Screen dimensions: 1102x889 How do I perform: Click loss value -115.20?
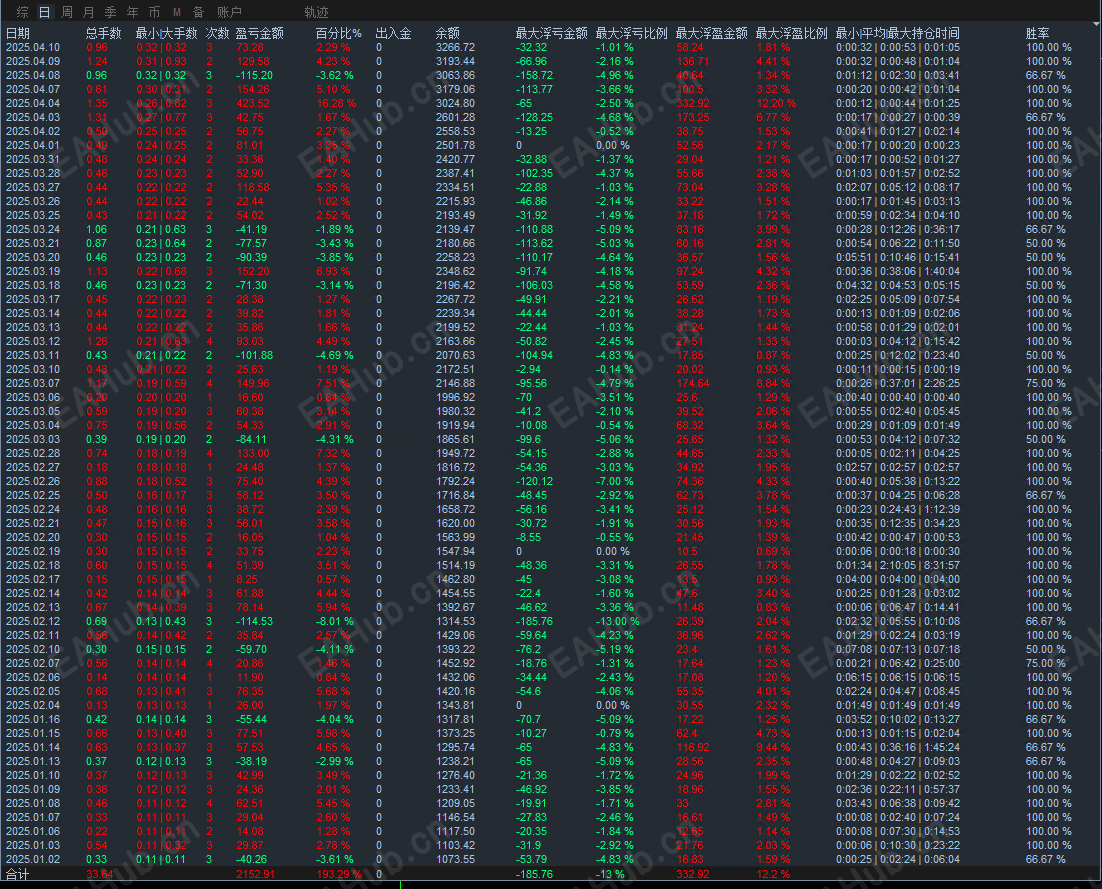click(254, 75)
